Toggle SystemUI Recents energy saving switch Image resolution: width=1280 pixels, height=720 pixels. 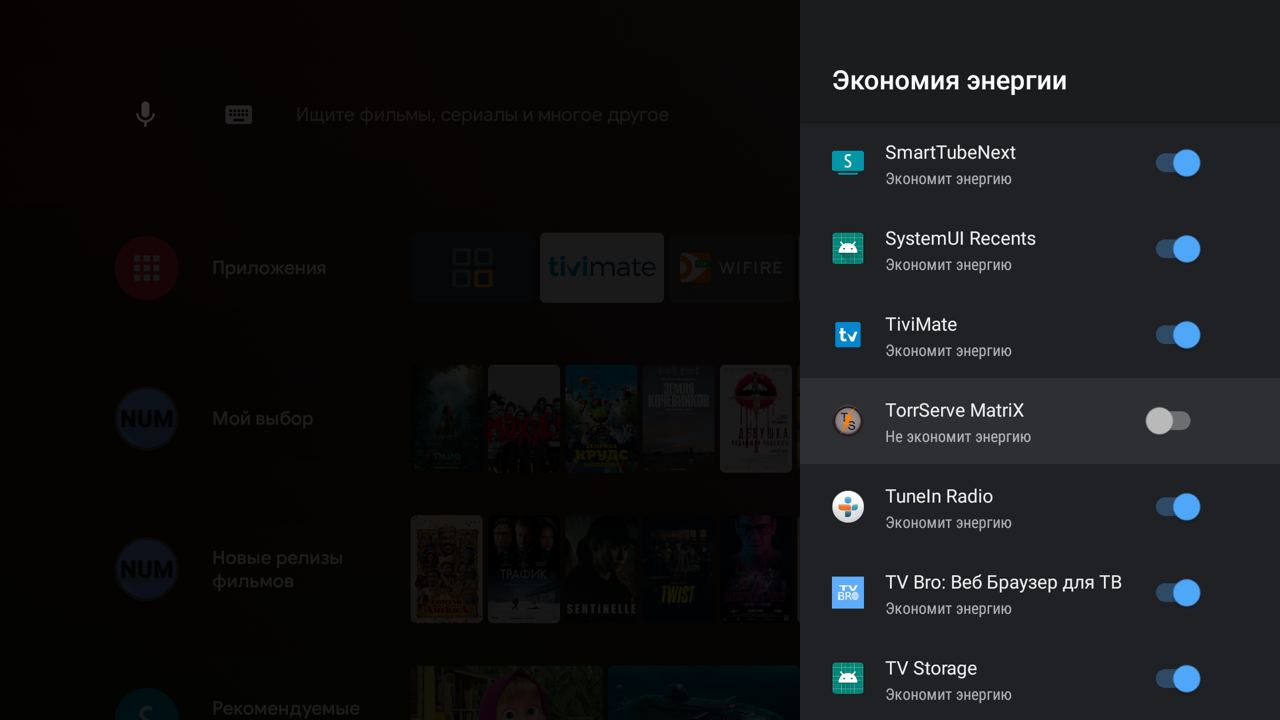pos(1178,249)
